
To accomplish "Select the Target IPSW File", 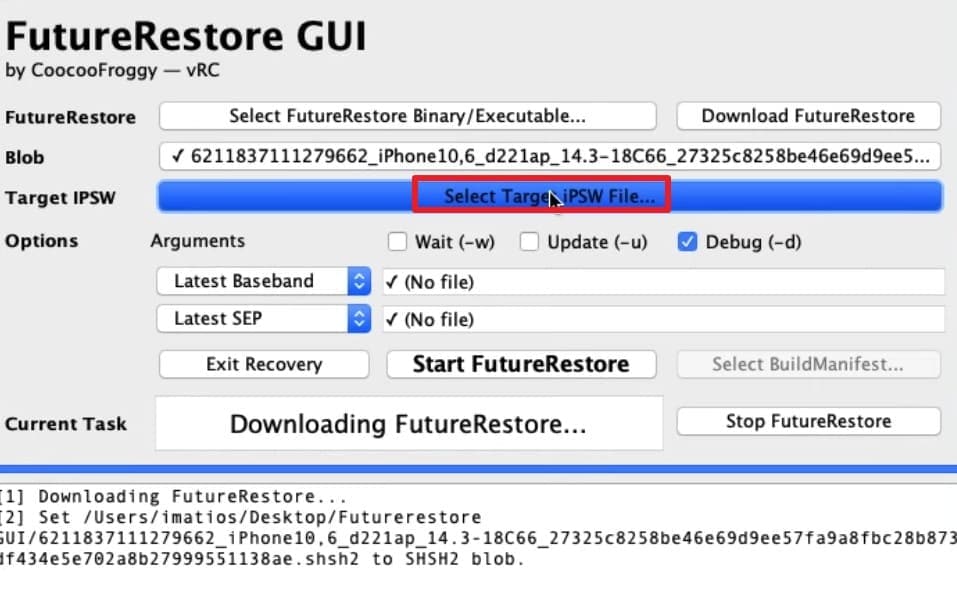I will pos(542,195).
